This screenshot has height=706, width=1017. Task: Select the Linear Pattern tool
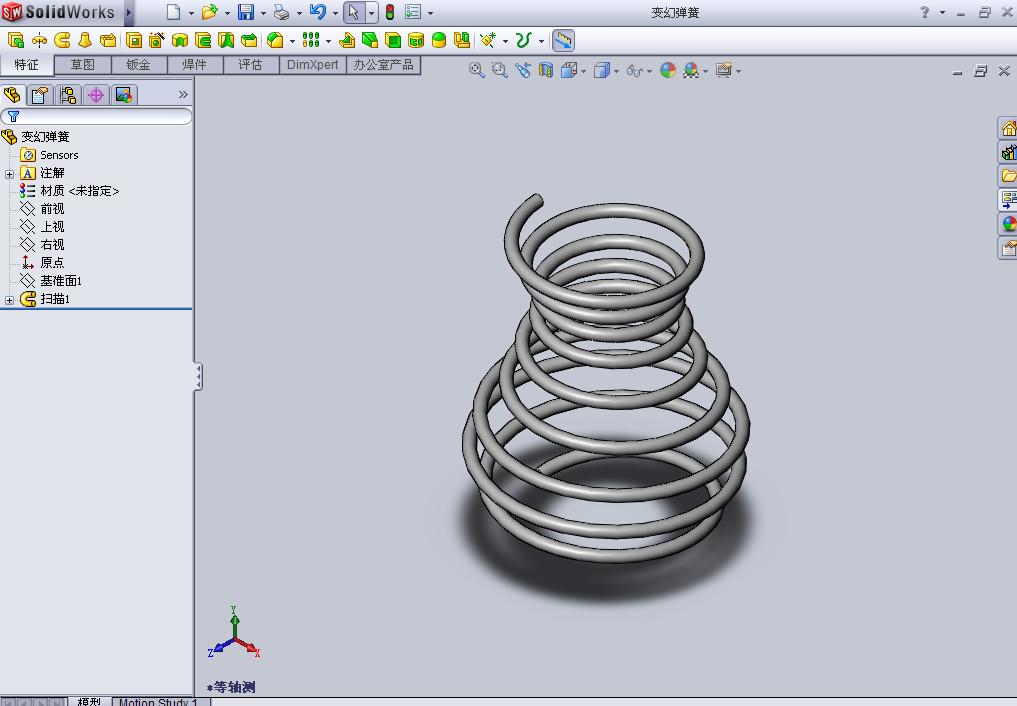pyautogui.click(x=311, y=40)
